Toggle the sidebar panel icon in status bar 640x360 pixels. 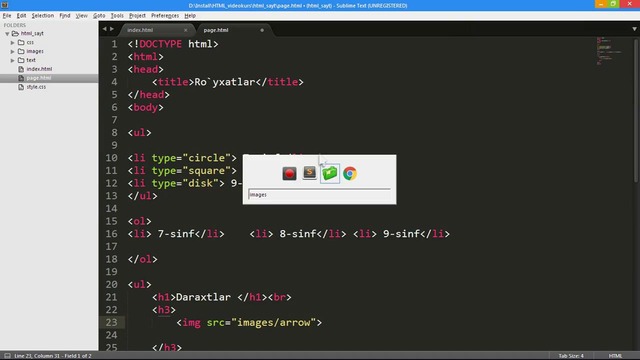[7, 356]
